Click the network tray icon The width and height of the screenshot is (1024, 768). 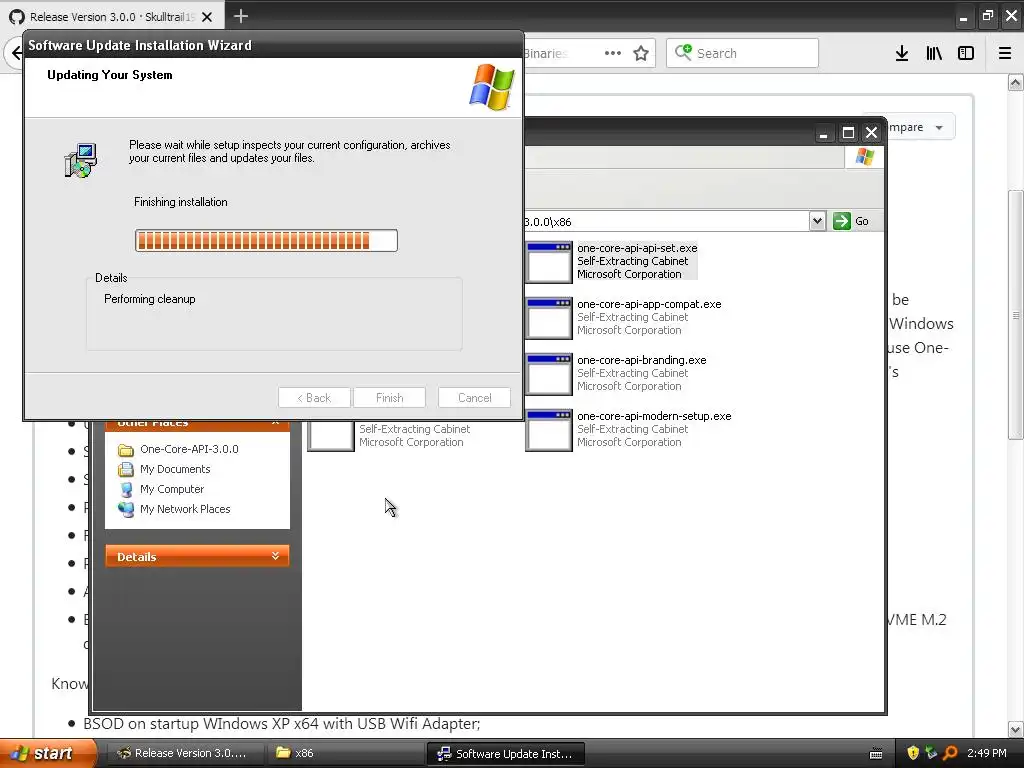click(x=931, y=753)
